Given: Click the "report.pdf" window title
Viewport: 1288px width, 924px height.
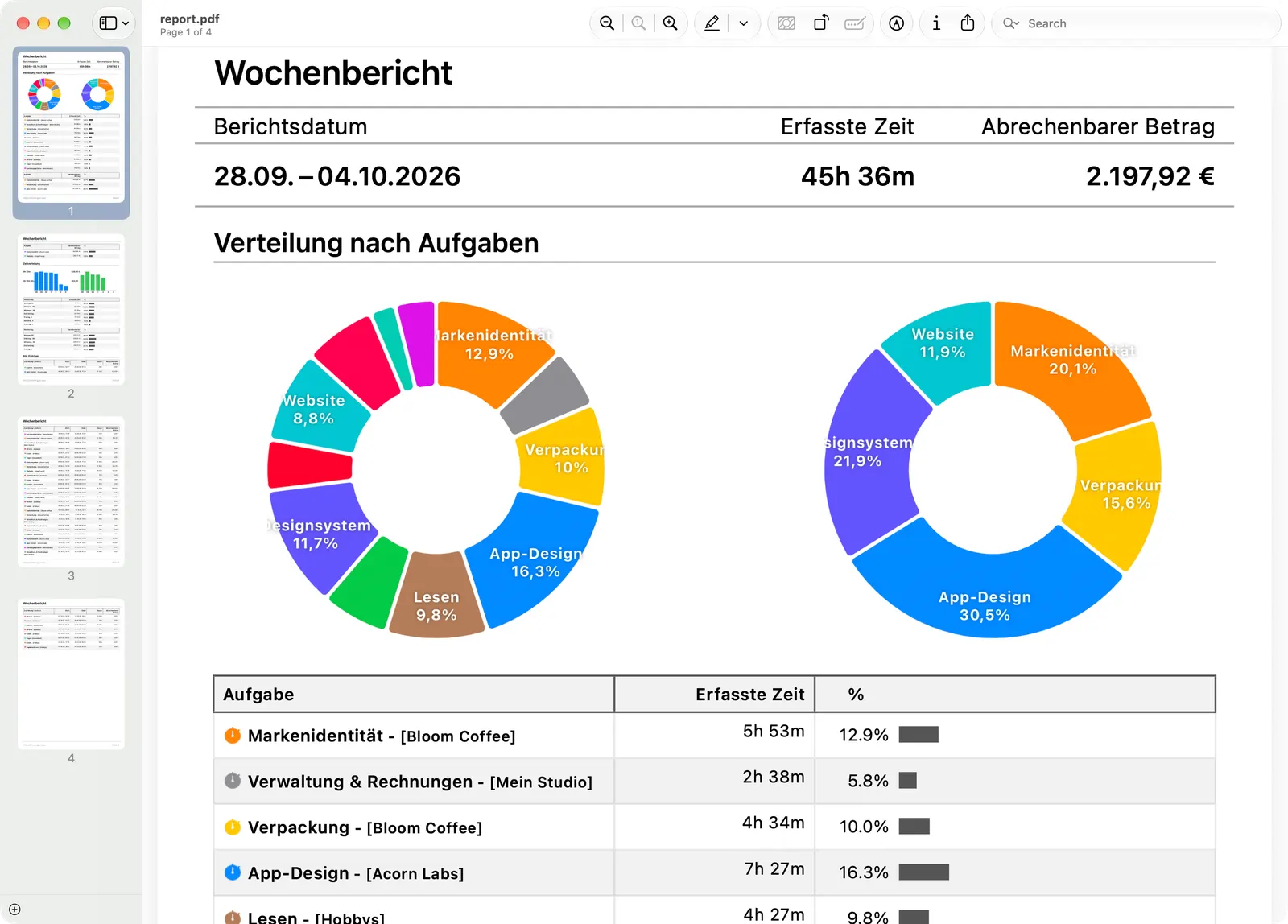Looking at the screenshot, I should pyautogui.click(x=190, y=19).
